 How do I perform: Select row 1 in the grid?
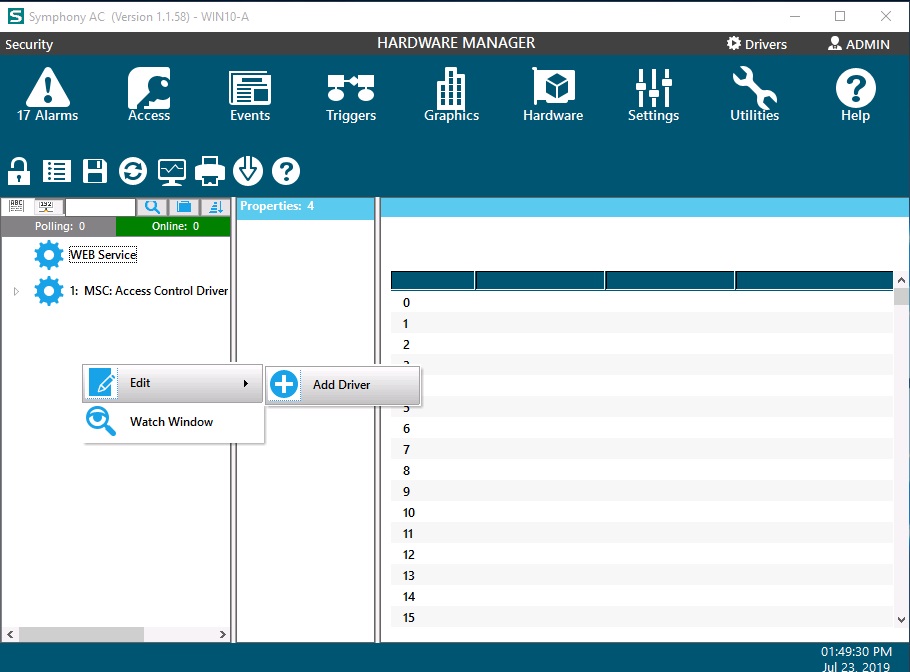tap(642, 323)
